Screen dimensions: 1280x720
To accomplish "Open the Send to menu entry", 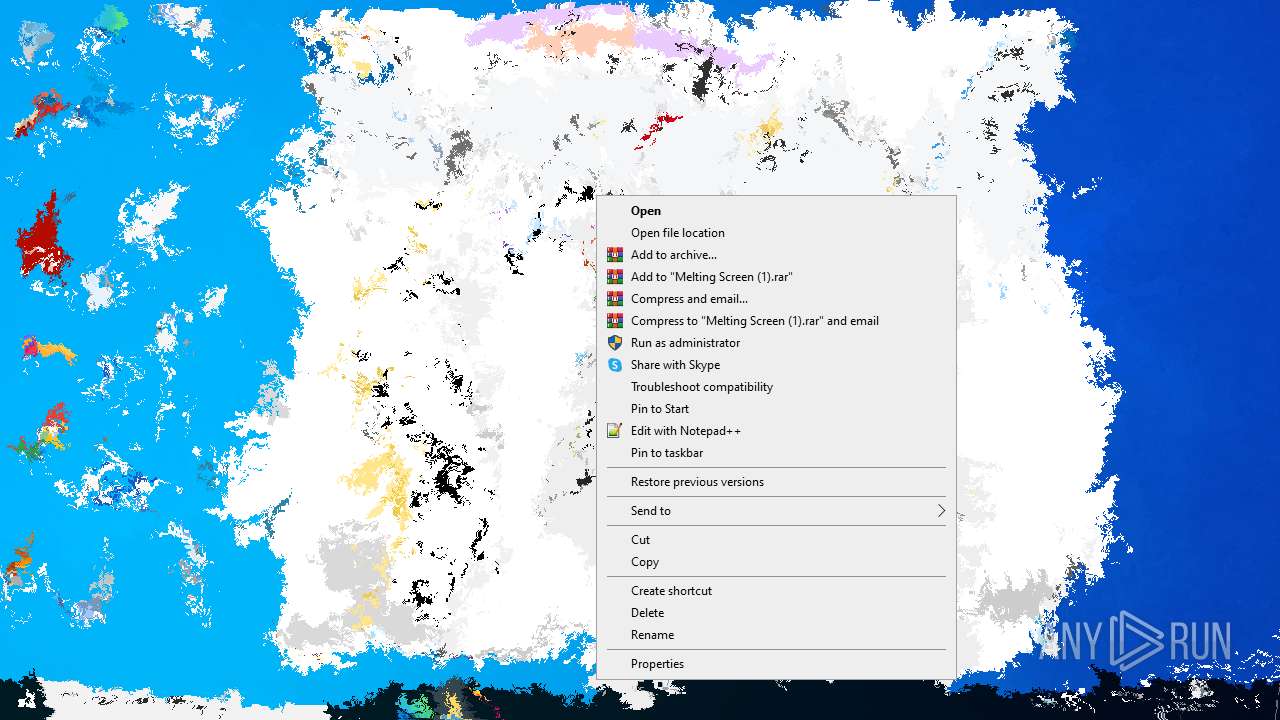I will [x=776, y=511].
